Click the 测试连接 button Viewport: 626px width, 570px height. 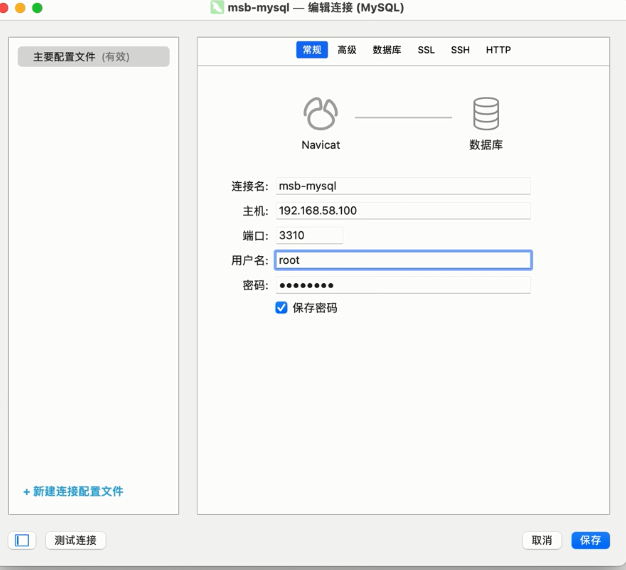click(x=75, y=540)
